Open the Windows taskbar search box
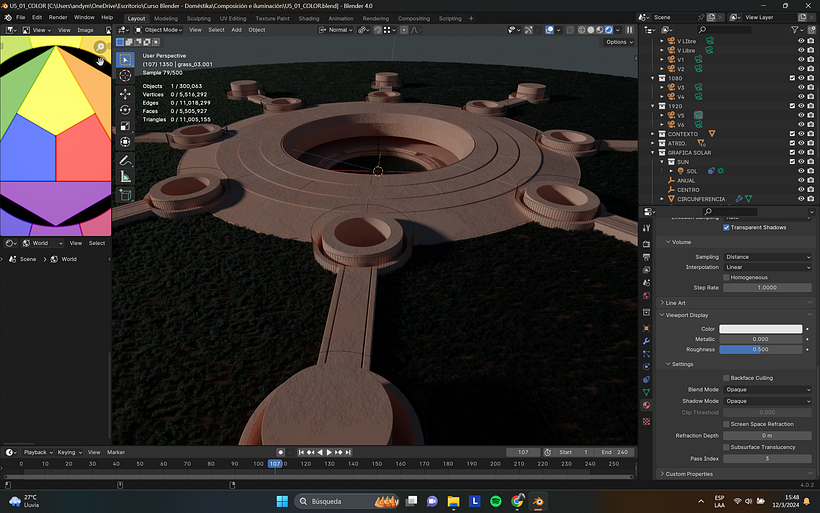The height and width of the screenshot is (513, 820). (345, 501)
